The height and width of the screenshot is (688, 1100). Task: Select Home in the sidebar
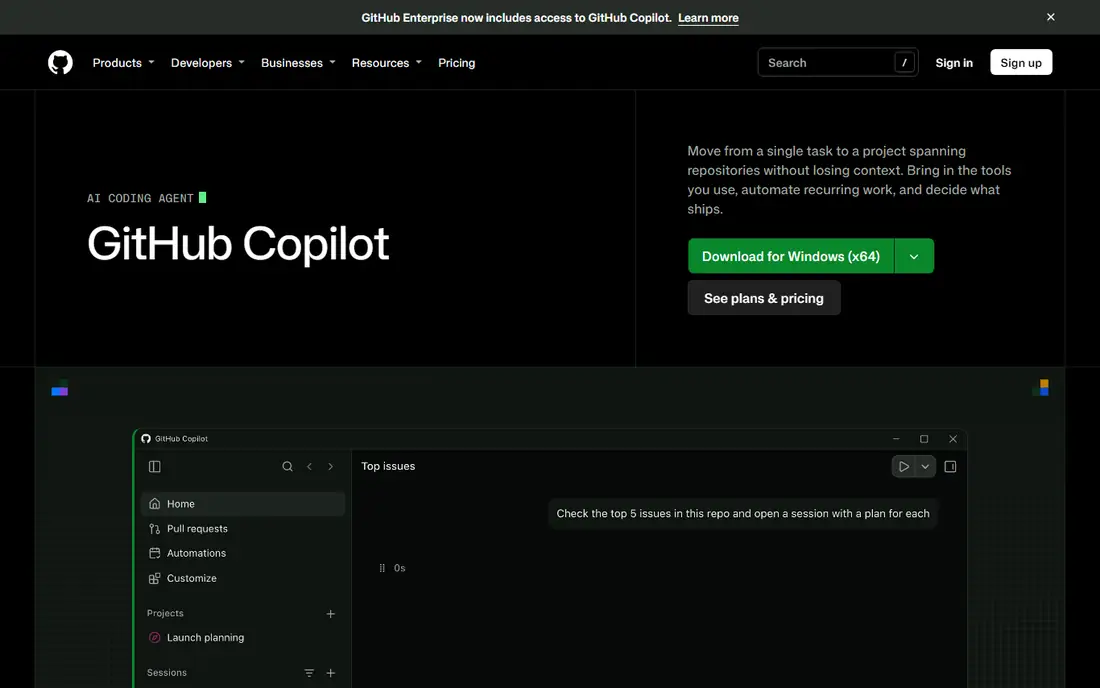(243, 504)
